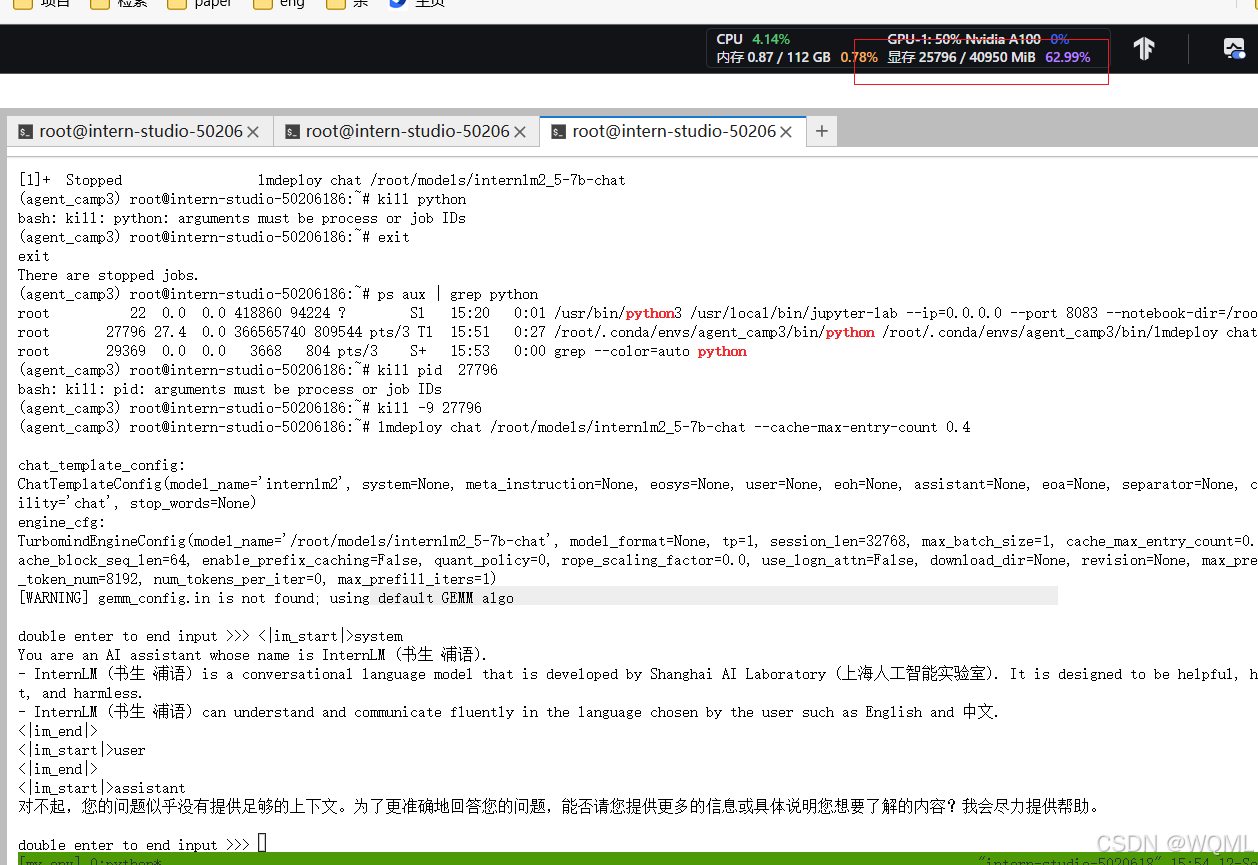Open the 项目 bookmarks folder
The width and height of the screenshot is (1258, 865).
click(x=44, y=4)
